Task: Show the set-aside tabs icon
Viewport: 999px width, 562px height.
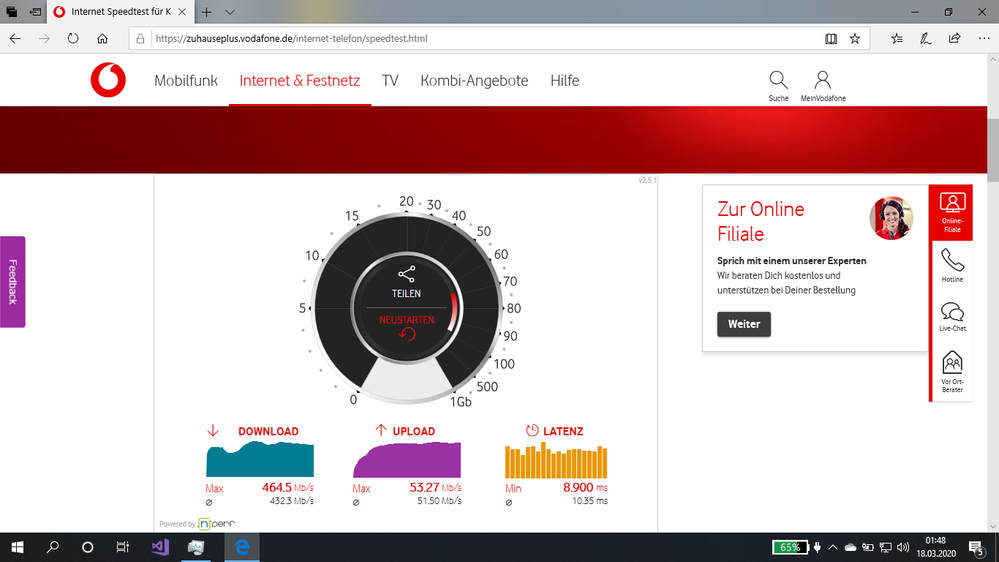Action: coord(11,12)
